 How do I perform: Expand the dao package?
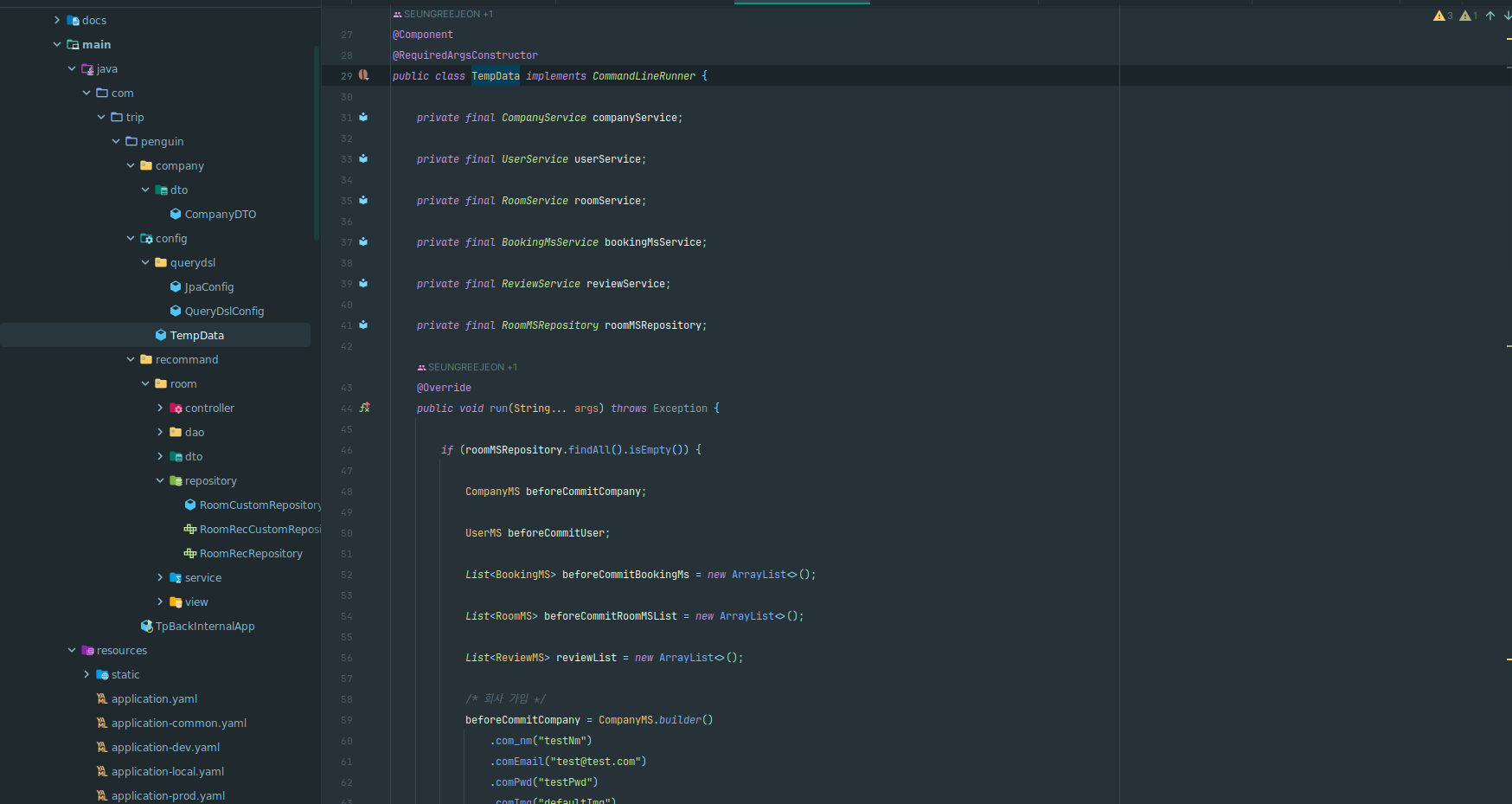click(x=160, y=432)
